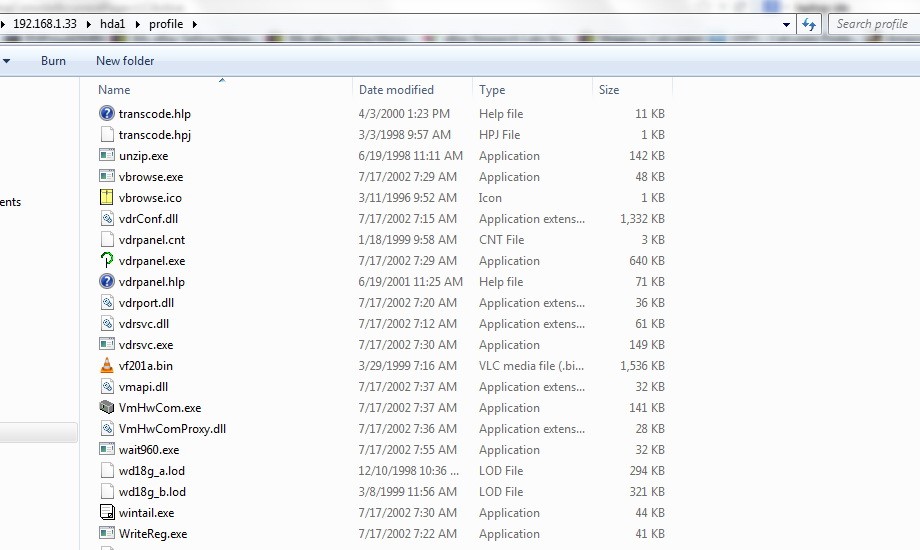Select the transcode.hlp help file icon
This screenshot has width=920, height=550.
107,114
